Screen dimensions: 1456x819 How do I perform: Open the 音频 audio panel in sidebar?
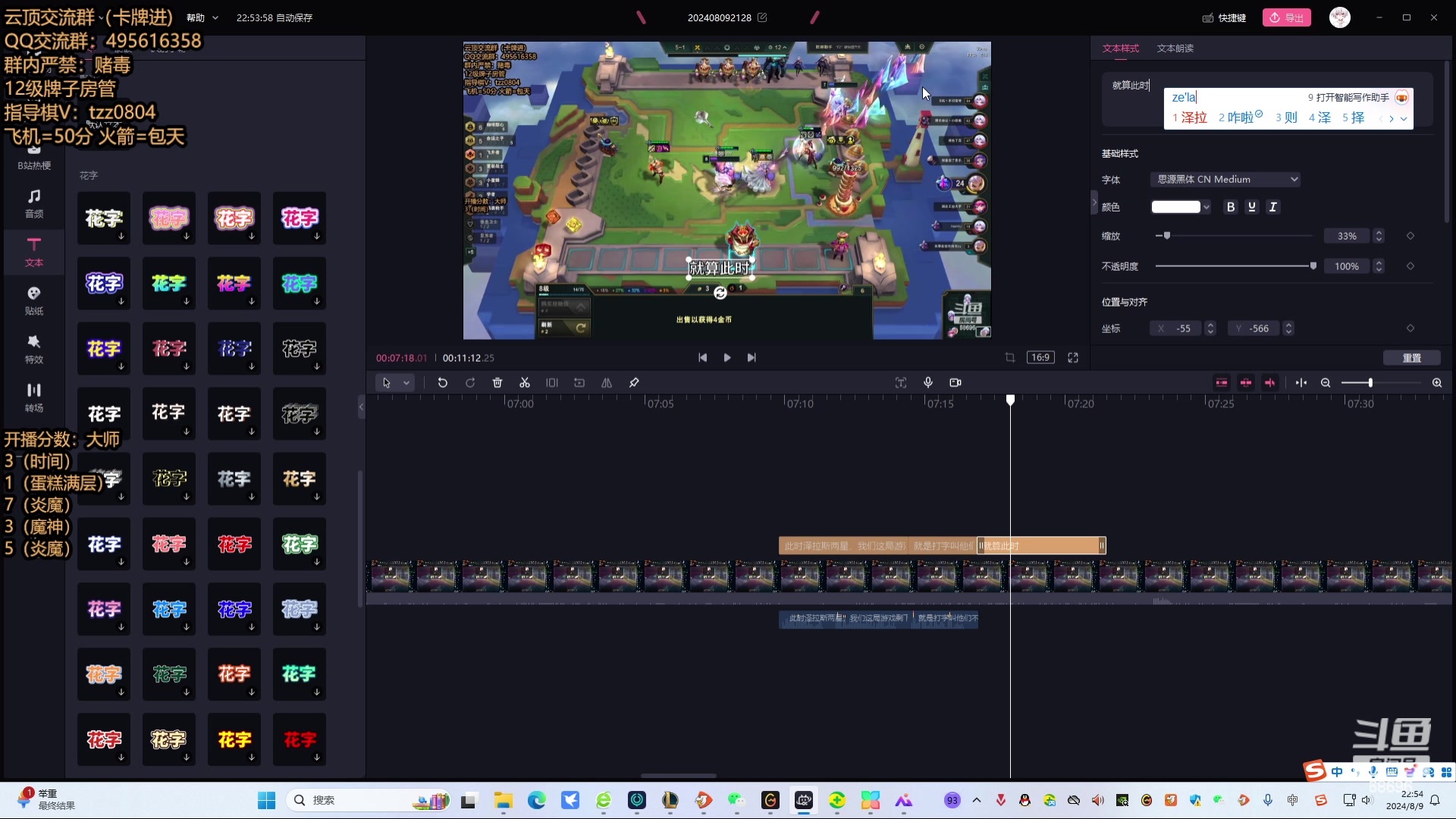34,203
